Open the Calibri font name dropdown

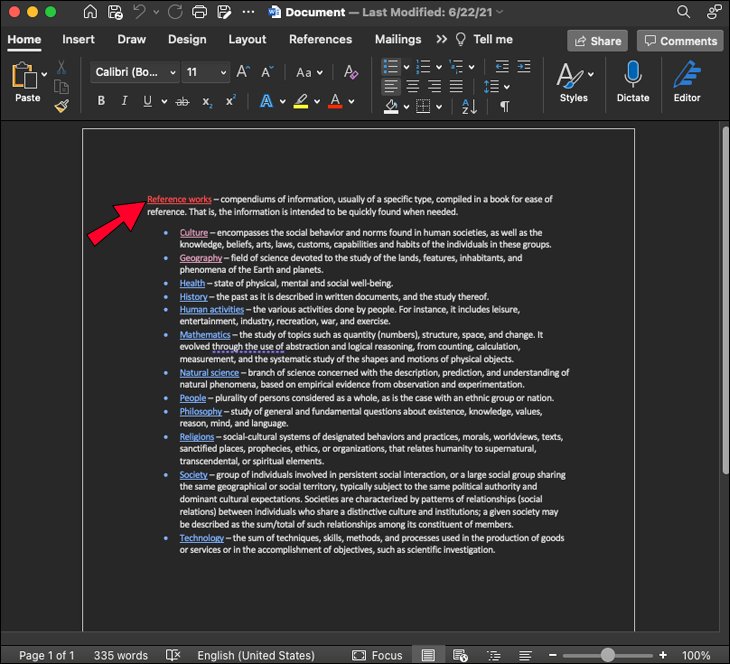(134, 73)
